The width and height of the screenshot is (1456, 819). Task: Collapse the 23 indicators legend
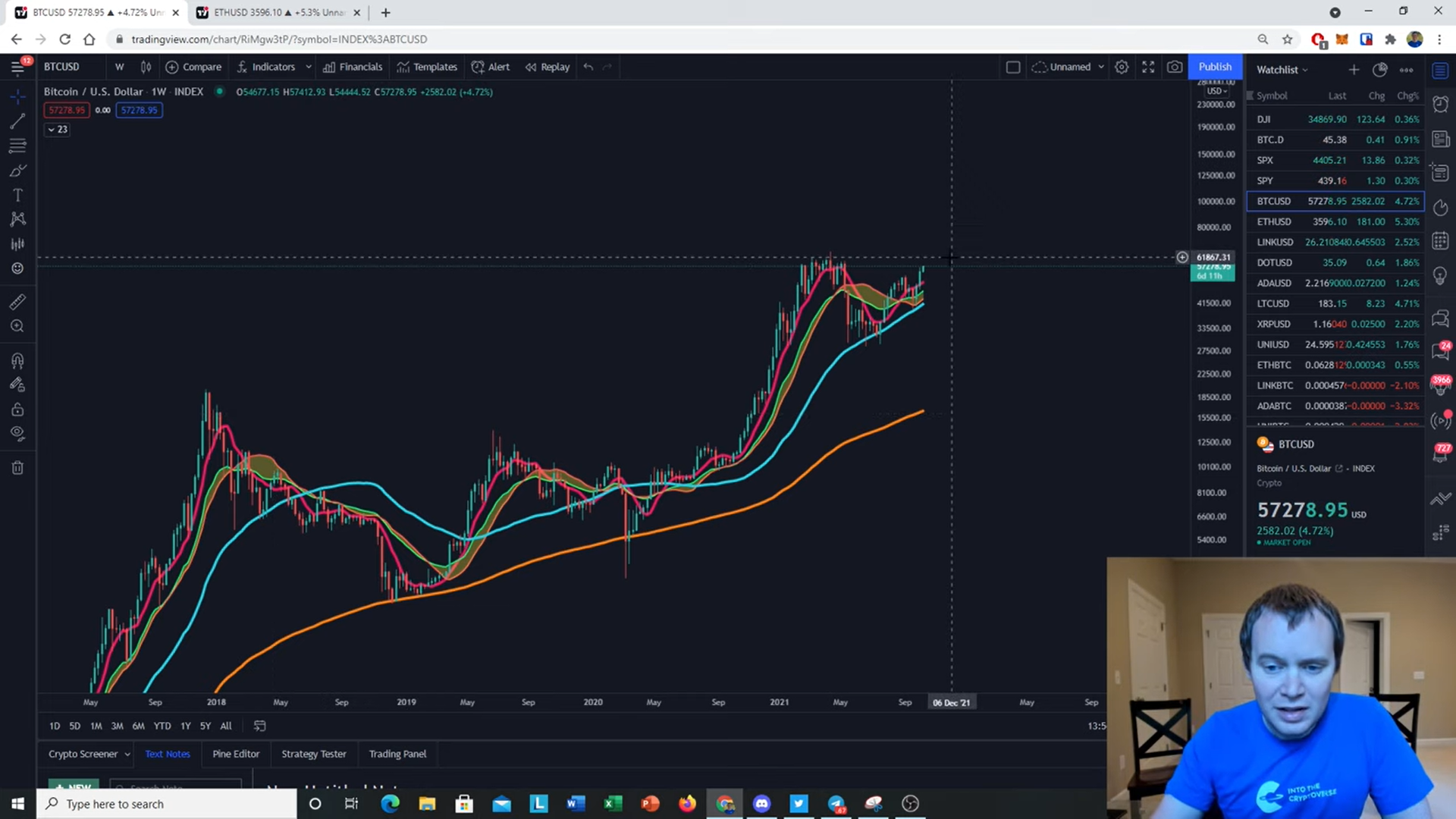coord(57,130)
